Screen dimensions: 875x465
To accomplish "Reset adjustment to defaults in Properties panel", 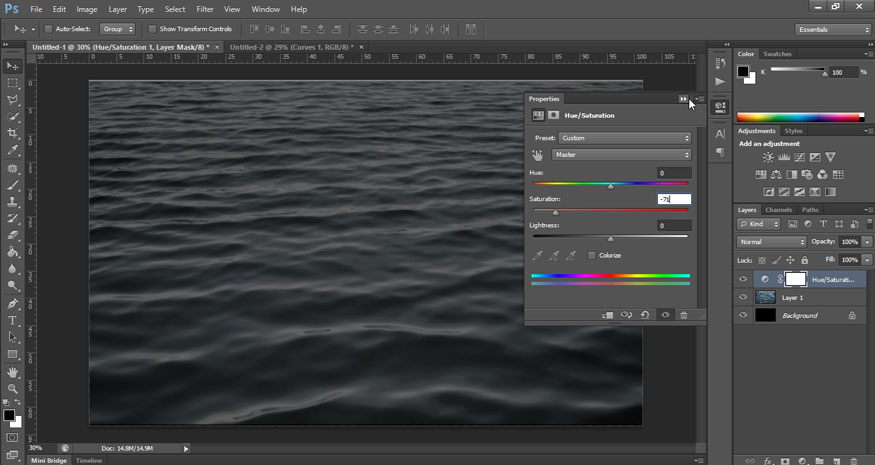I will point(645,315).
